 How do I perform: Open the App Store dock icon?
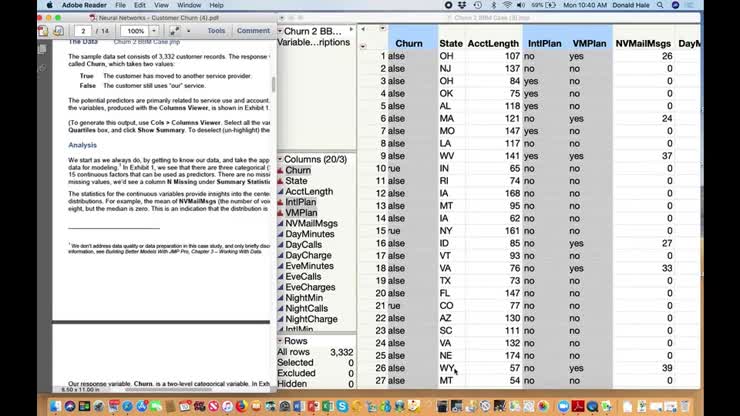point(142,406)
